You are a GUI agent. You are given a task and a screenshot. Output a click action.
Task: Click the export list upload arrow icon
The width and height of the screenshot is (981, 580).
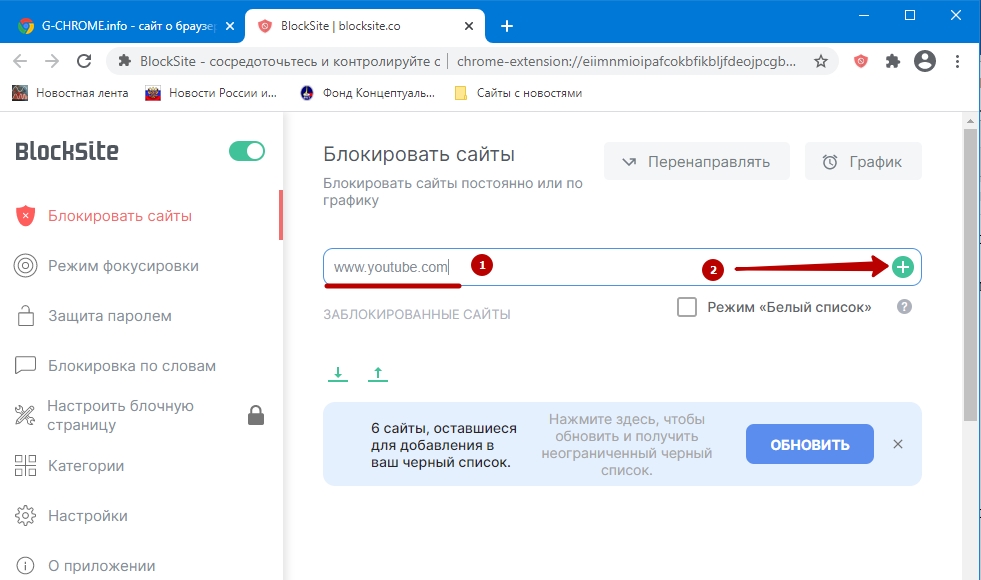tap(377, 374)
